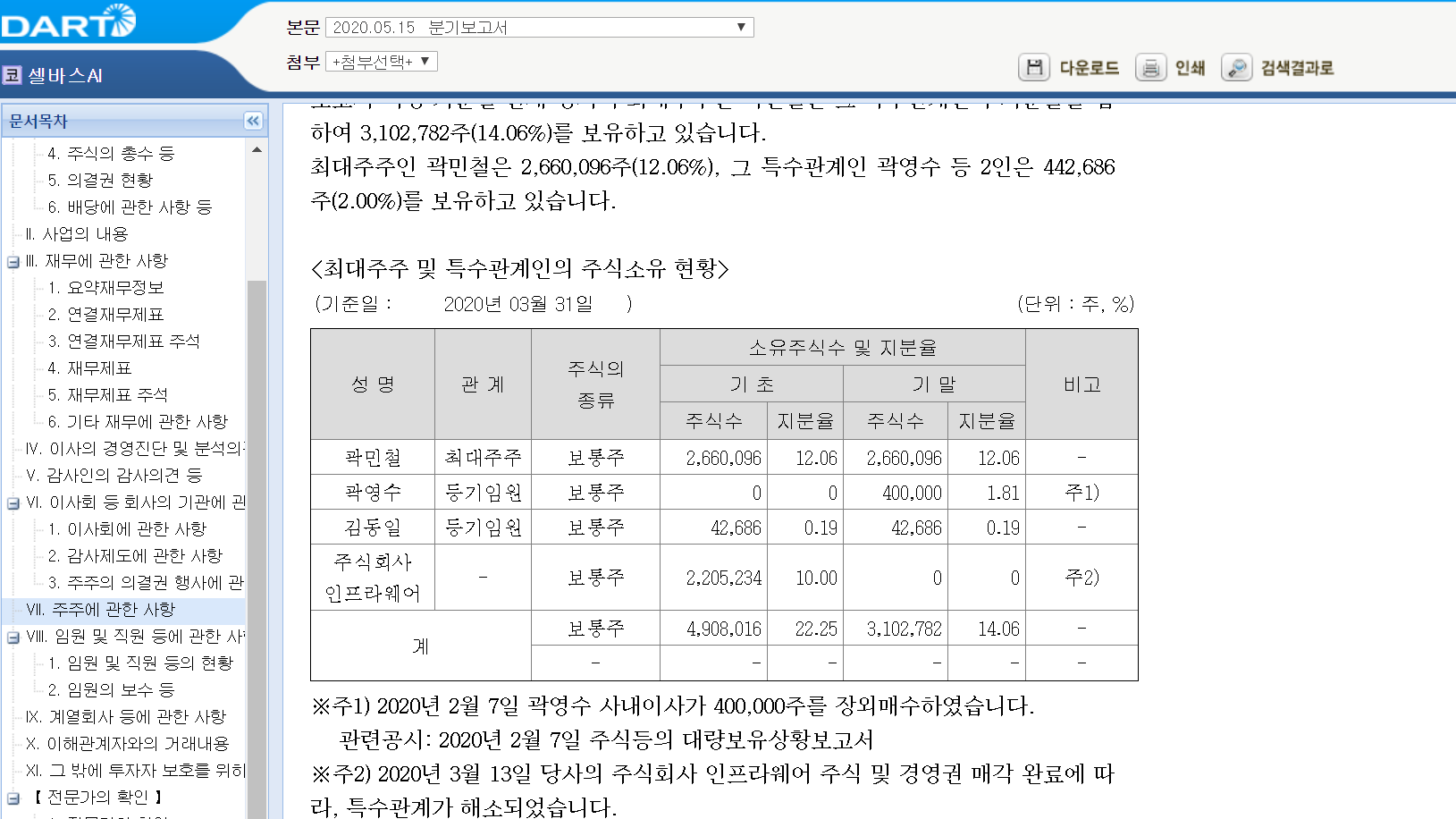Collapse the VI. 이사회 등 회사의 기관 tree node
Viewport: 1456px width, 819px height.
(13, 503)
